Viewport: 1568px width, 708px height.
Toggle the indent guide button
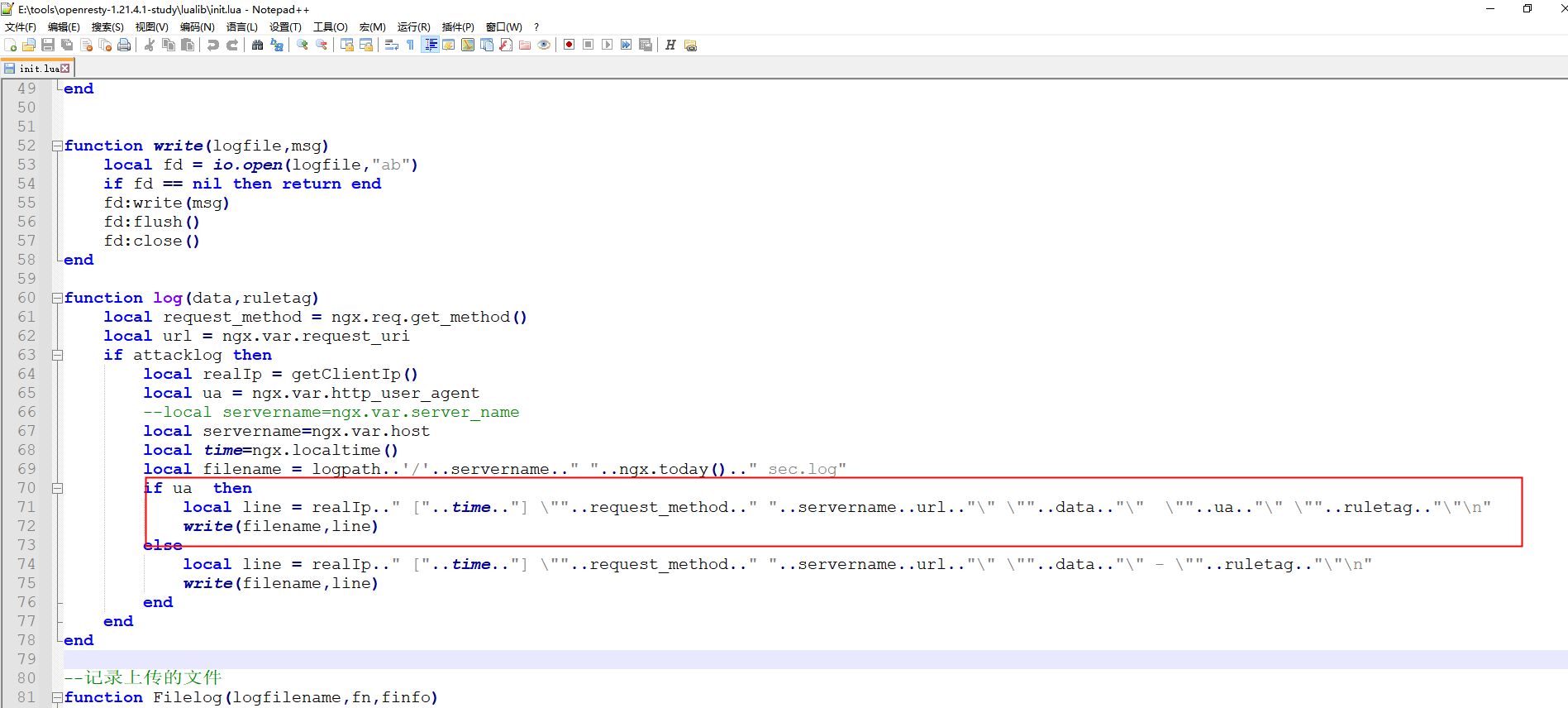click(430, 45)
